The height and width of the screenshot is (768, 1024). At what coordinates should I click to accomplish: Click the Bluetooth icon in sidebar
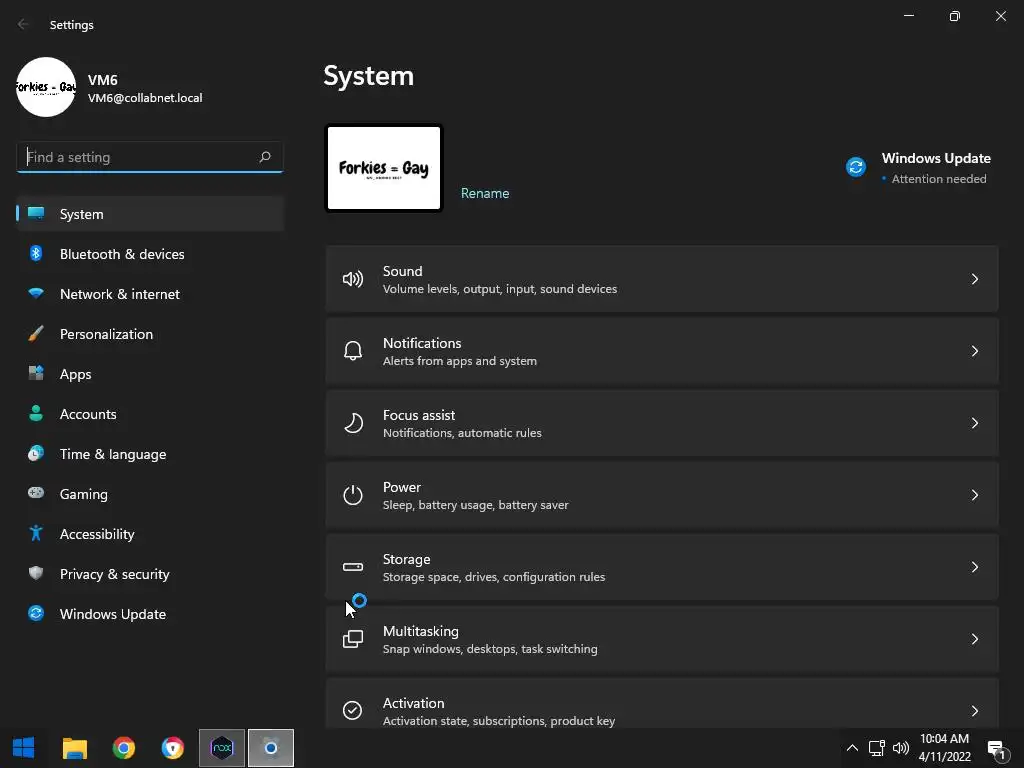pos(36,253)
